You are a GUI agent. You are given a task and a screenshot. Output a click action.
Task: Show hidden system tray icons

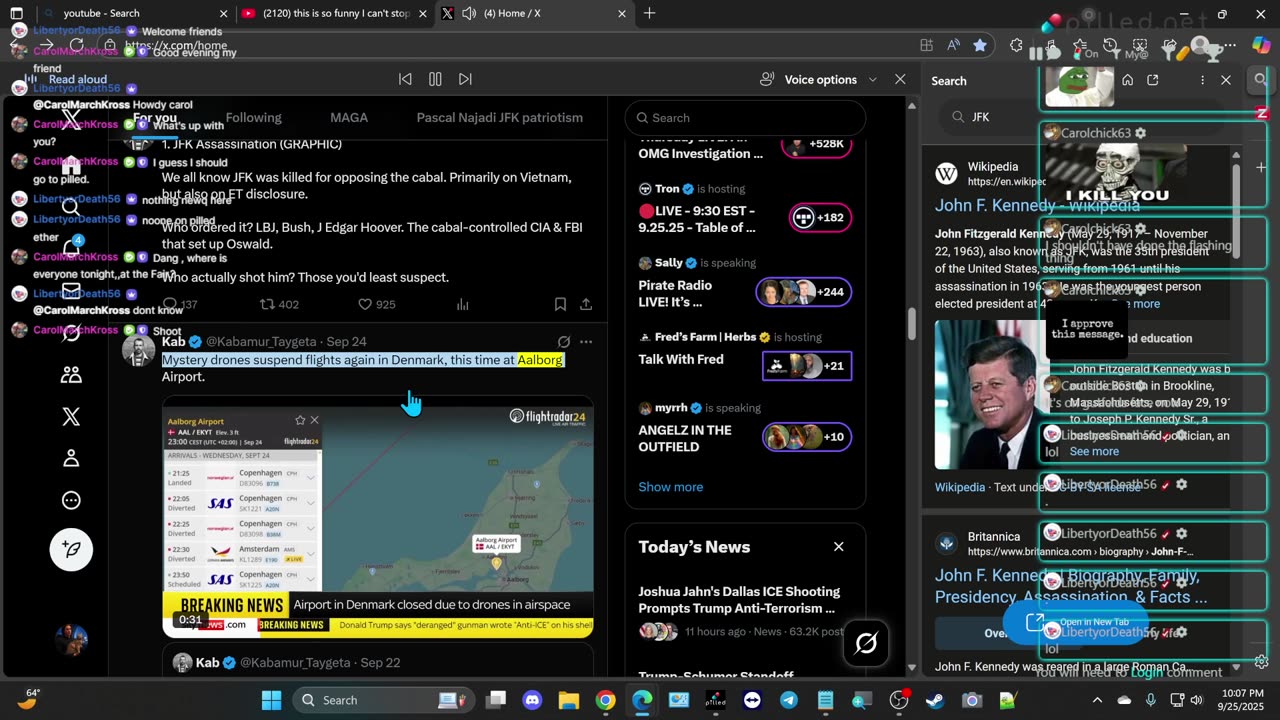[x=1097, y=700]
